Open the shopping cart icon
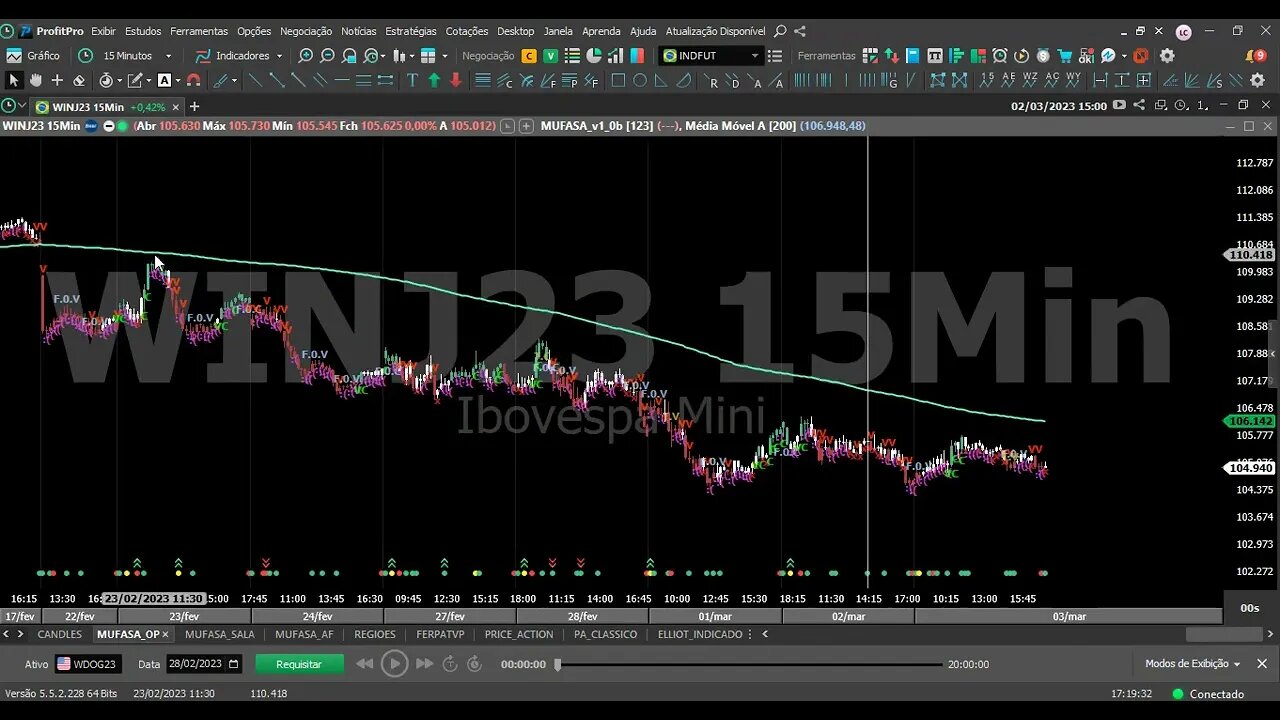Viewport: 1280px width, 720px height. tap(1065, 56)
